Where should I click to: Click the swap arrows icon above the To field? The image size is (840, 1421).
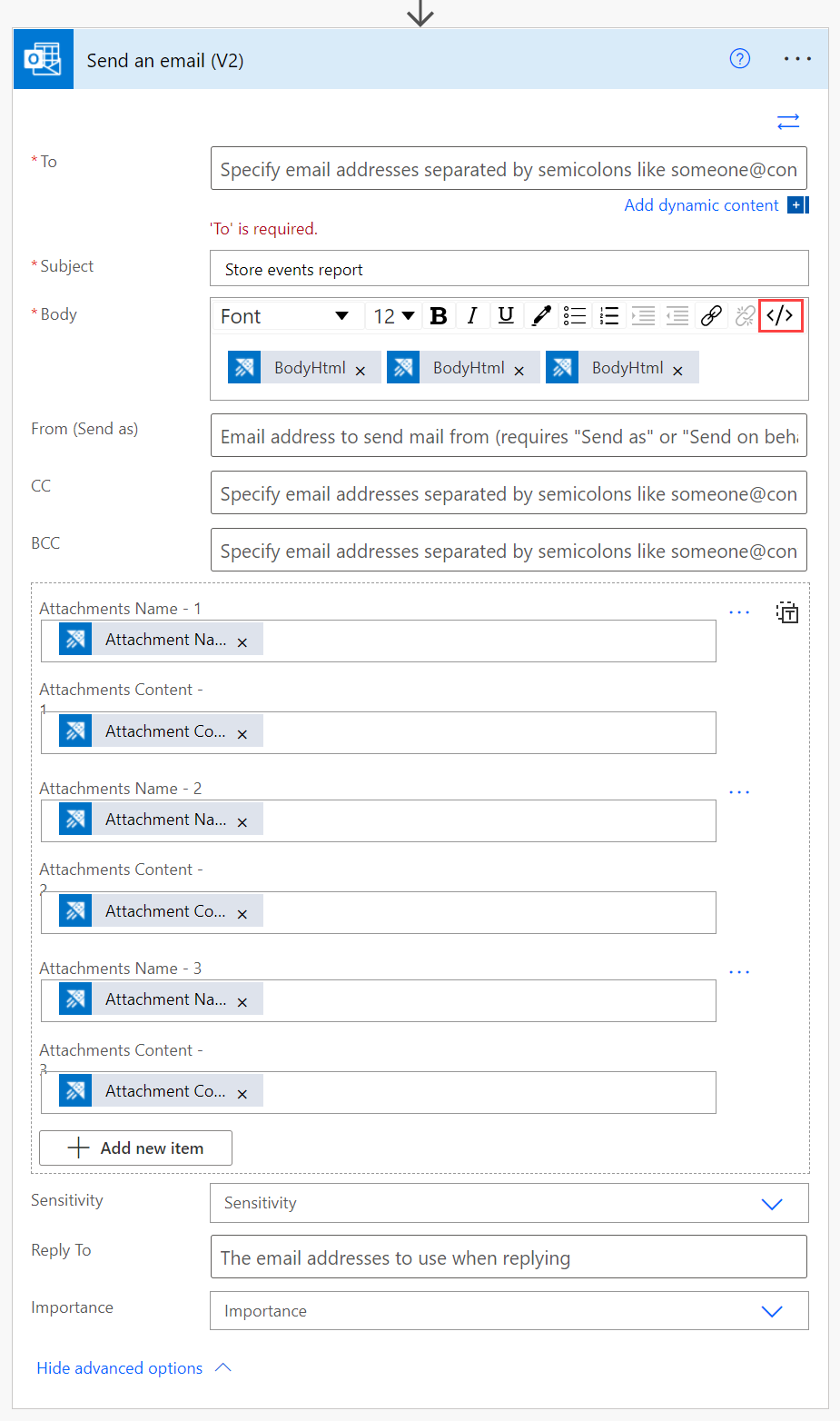tap(787, 121)
